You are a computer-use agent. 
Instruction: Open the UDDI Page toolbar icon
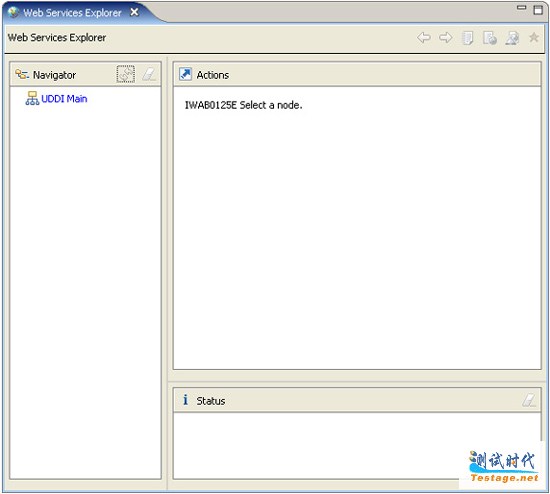[468, 38]
